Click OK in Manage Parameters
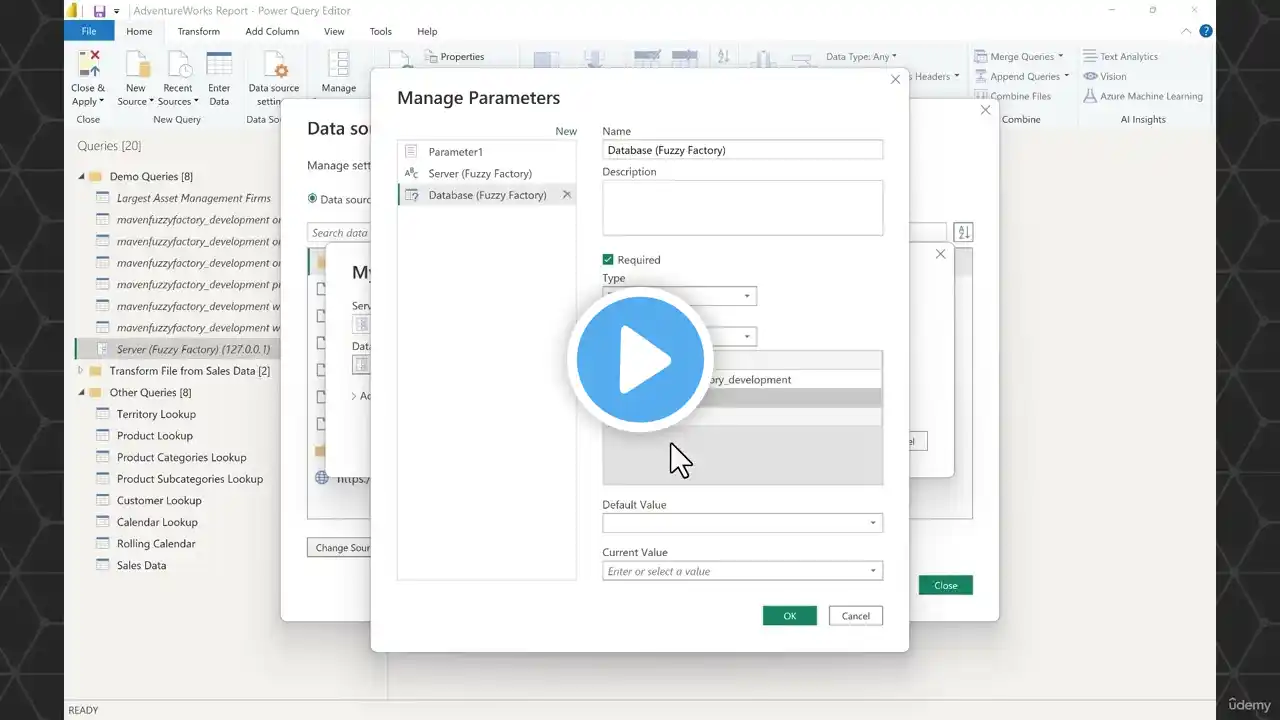 (x=789, y=616)
